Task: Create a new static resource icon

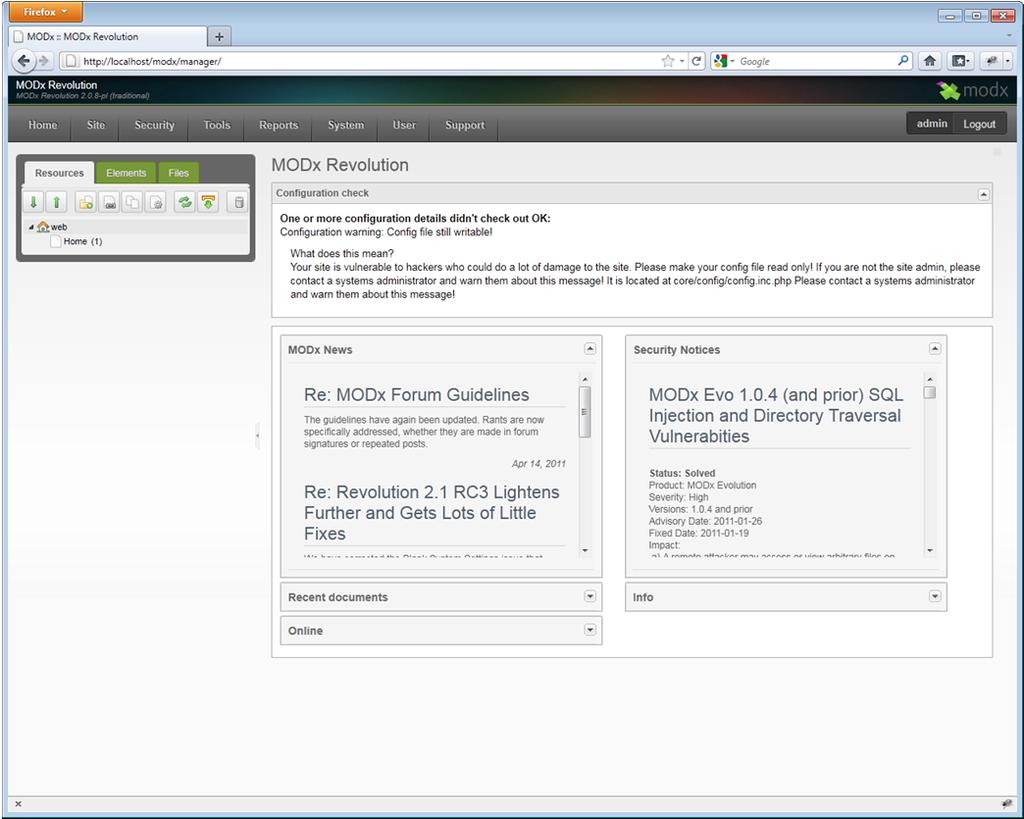Action: (156, 202)
